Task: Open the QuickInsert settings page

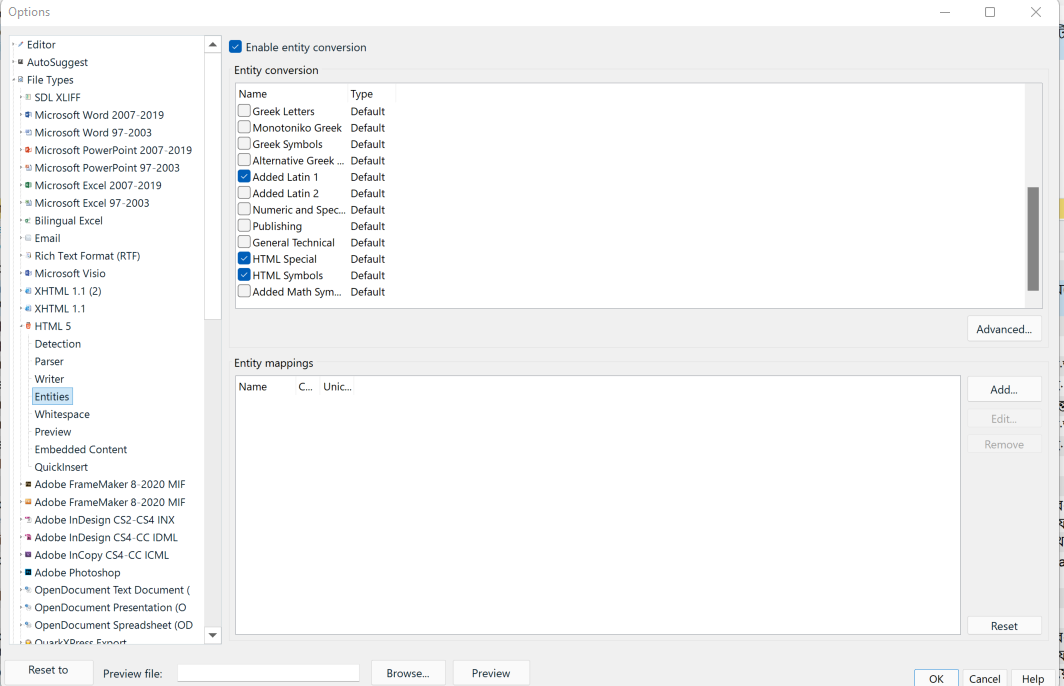Action: click(61, 467)
